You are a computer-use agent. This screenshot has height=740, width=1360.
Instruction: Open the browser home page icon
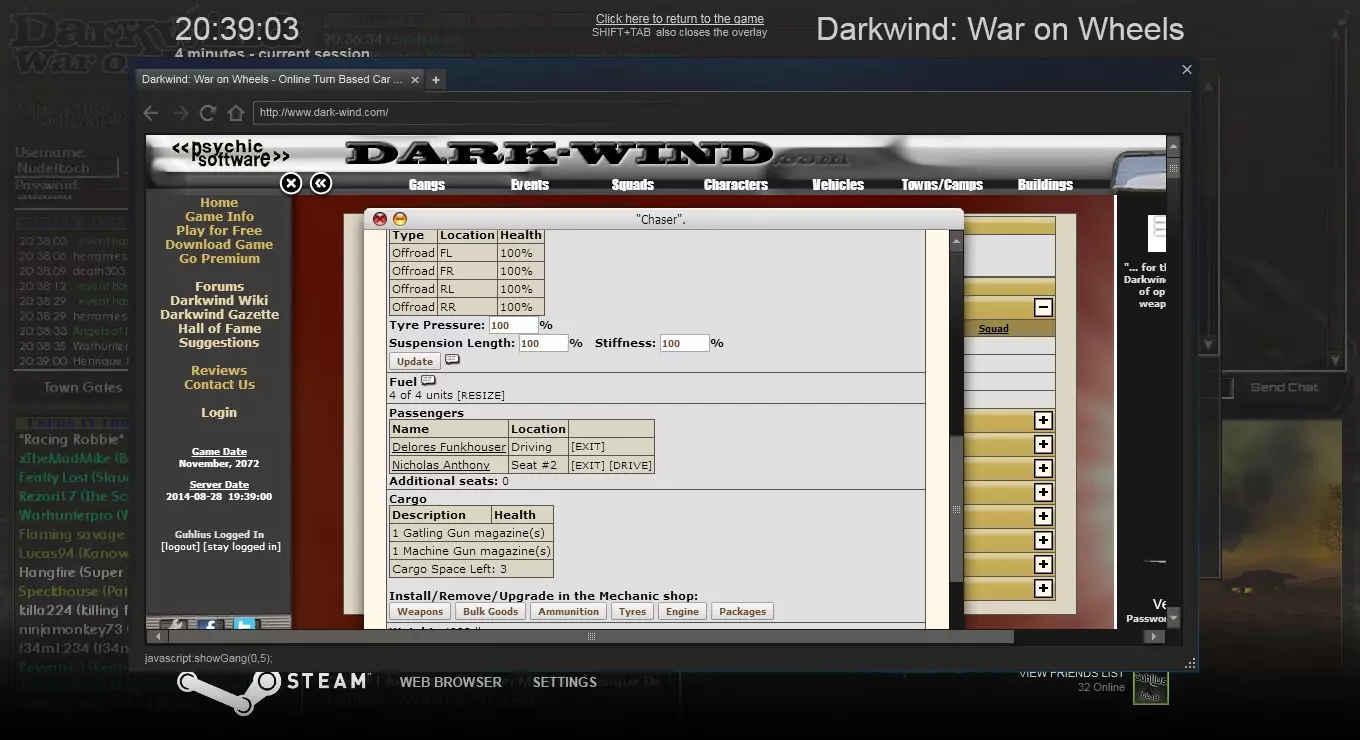coord(236,113)
